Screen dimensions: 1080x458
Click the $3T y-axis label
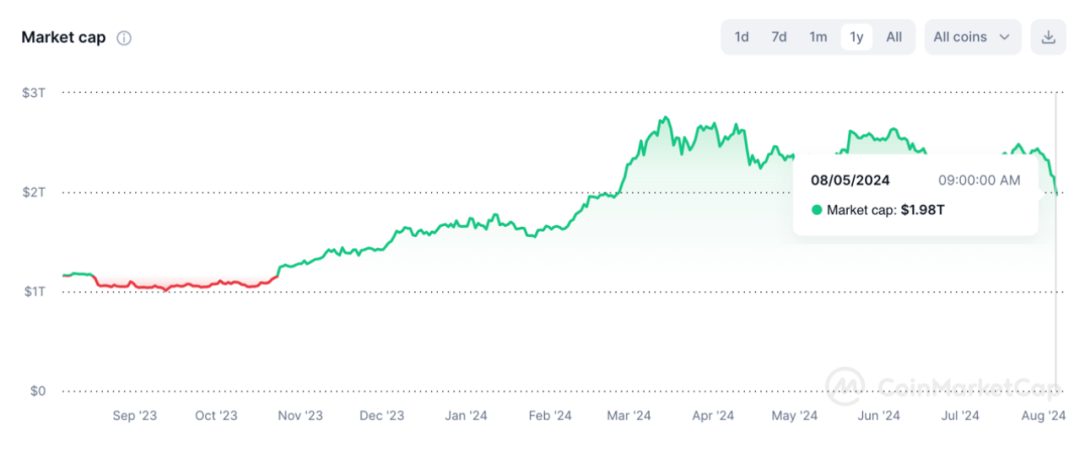(34, 92)
